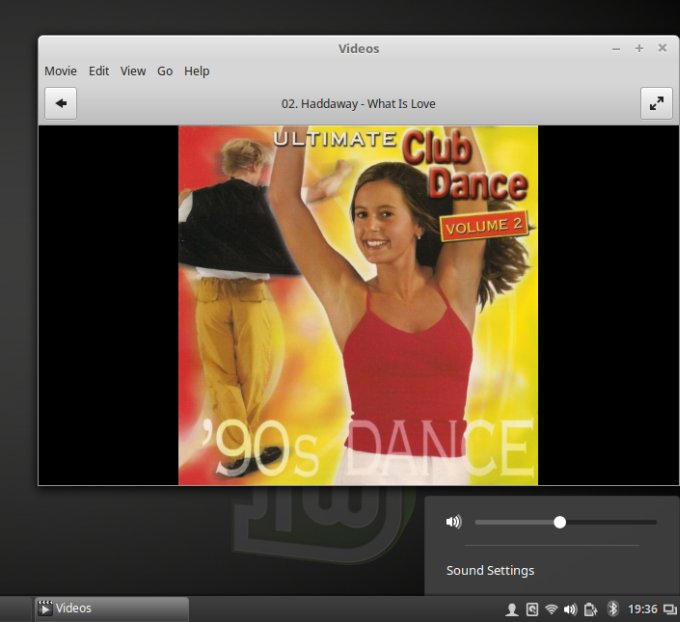The image size is (680, 622).
Task: Click the 19:36 clock
Action: click(642, 609)
